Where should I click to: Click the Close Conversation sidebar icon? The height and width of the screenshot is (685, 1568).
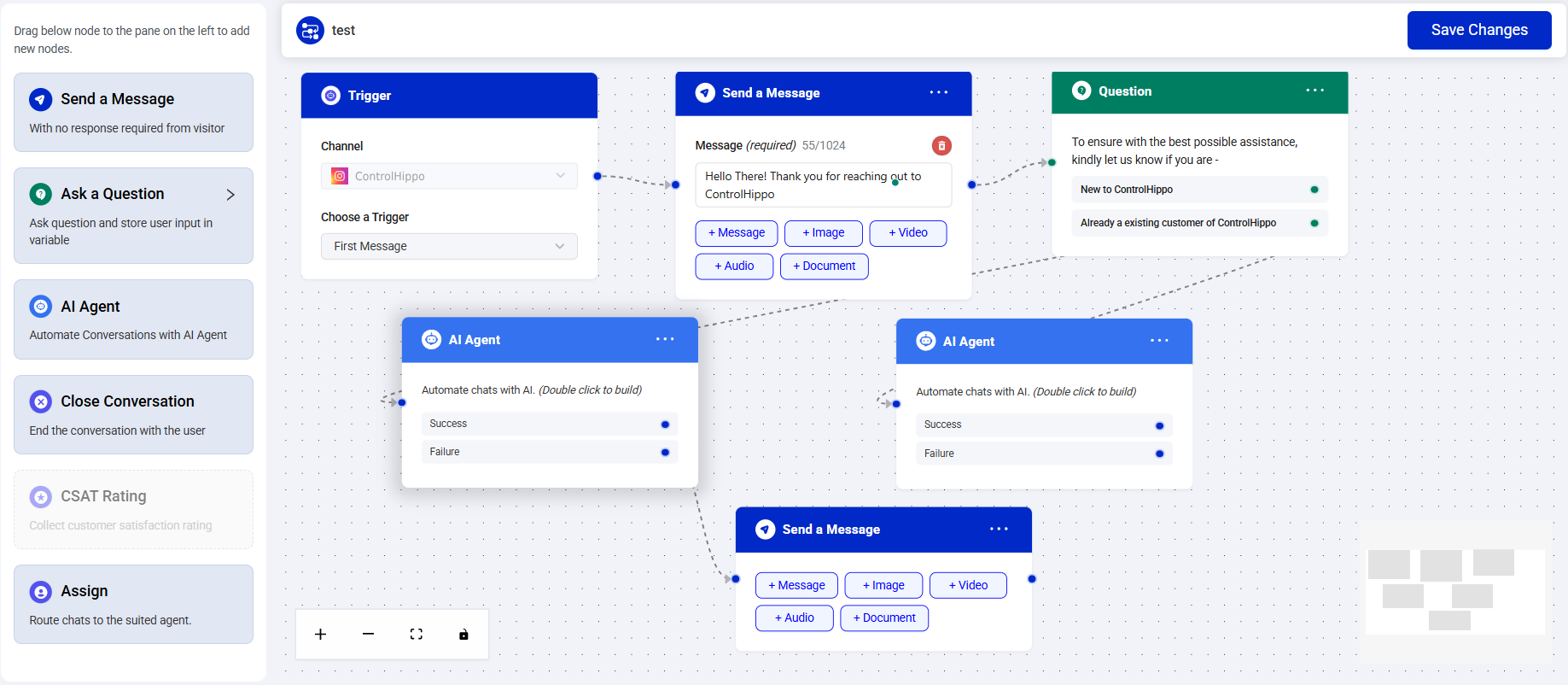(x=40, y=401)
